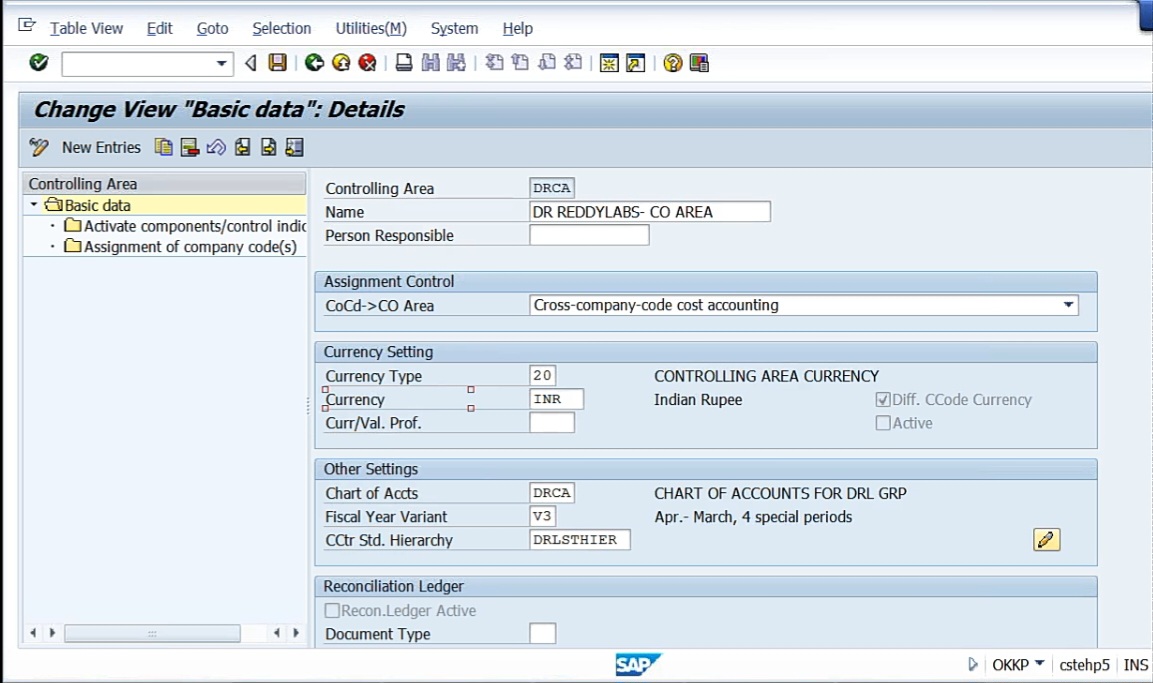Open the window menu icon left of Table View
The height and width of the screenshot is (683, 1153).
point(26,26)
